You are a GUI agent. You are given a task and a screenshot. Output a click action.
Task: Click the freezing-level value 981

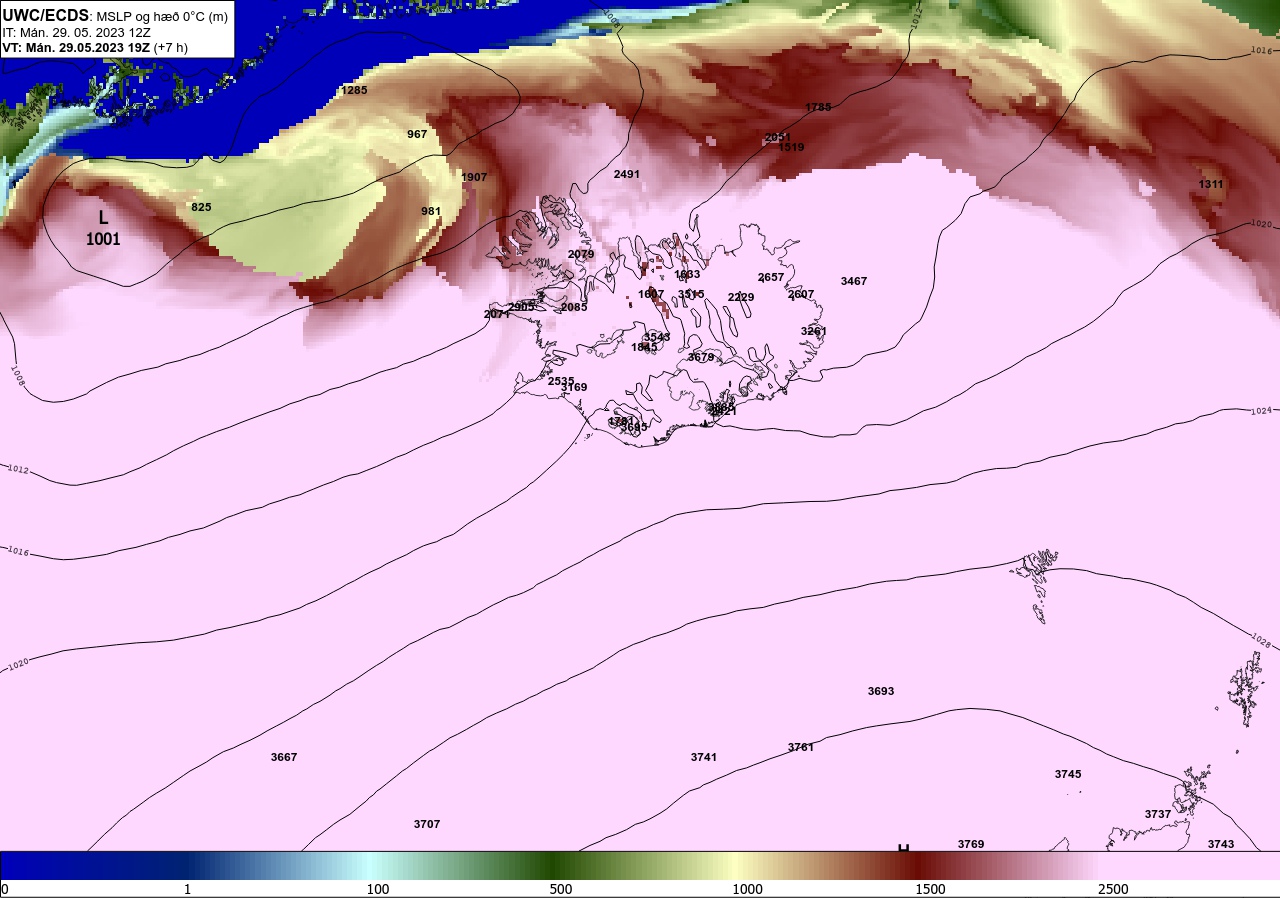click(x=431, y=211)
